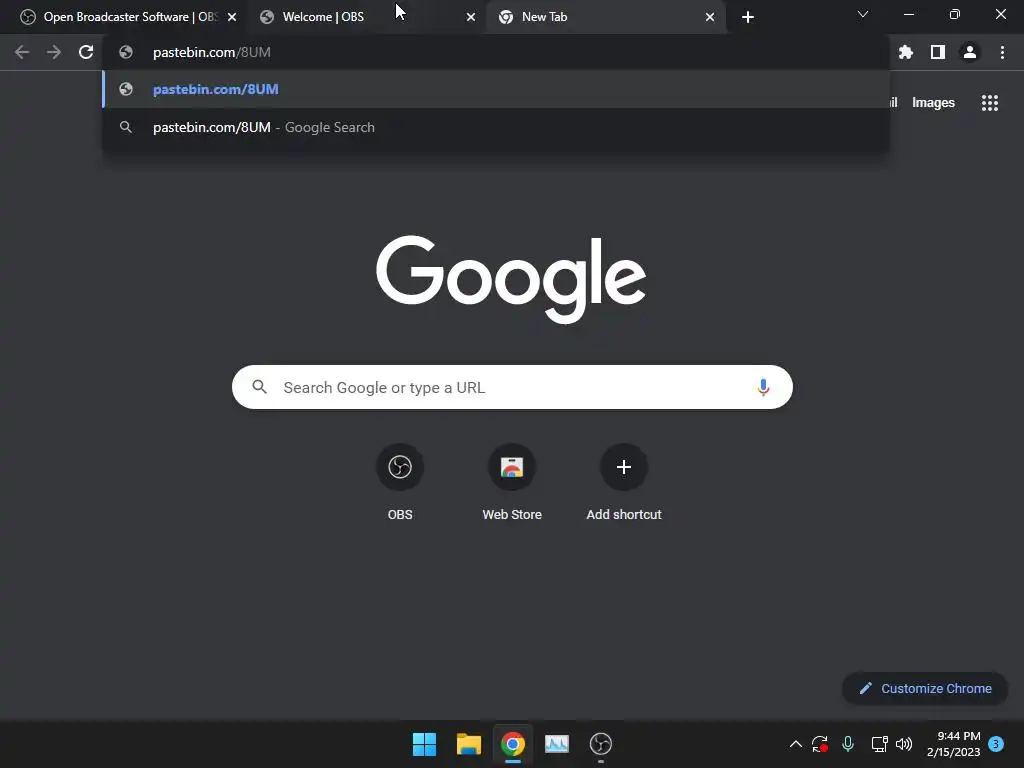Viewport: 1024px width, 768px height.
Task: Open the network tray icon
Action: (879, 744)
